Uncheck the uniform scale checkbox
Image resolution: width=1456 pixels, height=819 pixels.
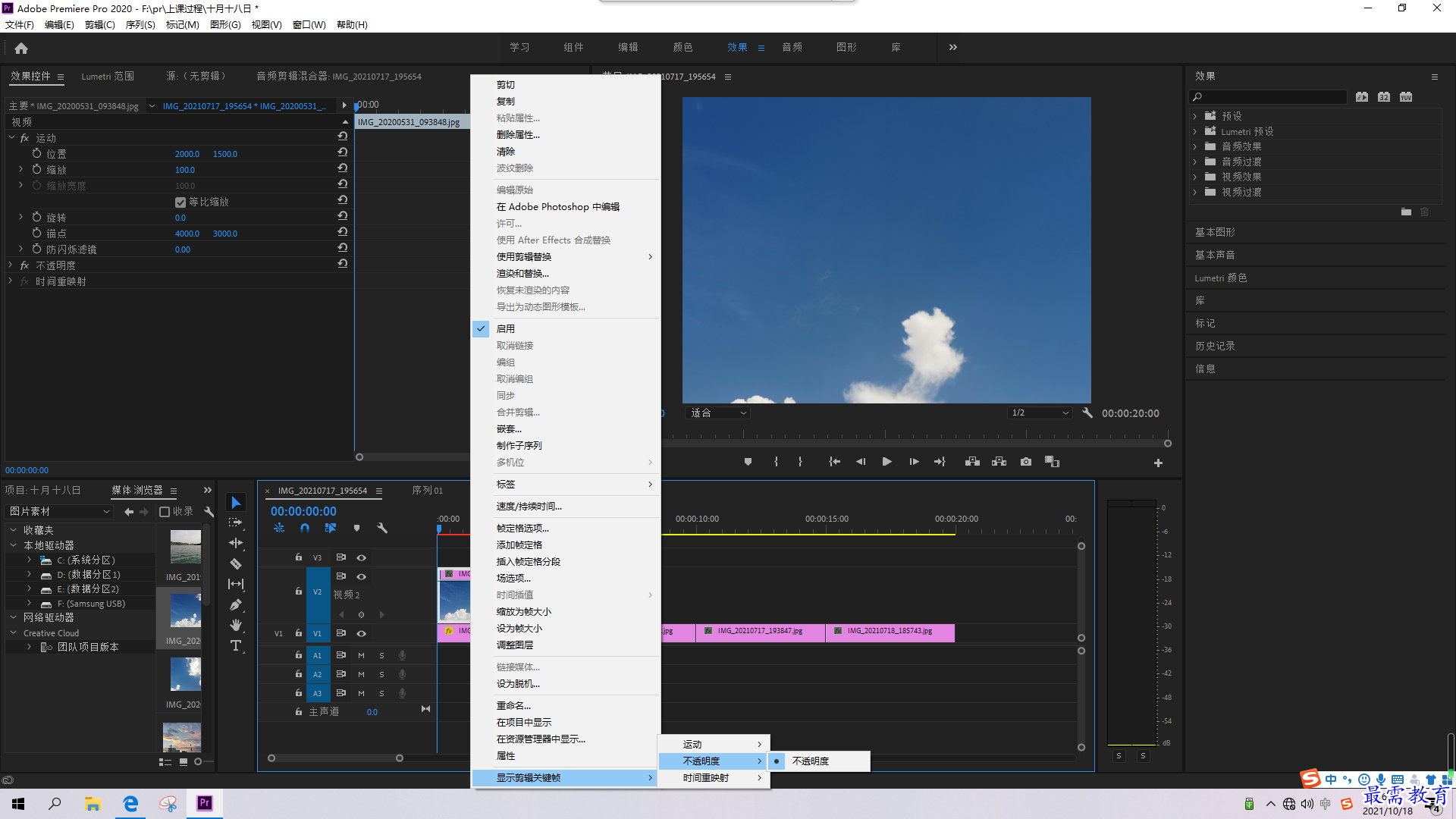[x=180, y=202]
